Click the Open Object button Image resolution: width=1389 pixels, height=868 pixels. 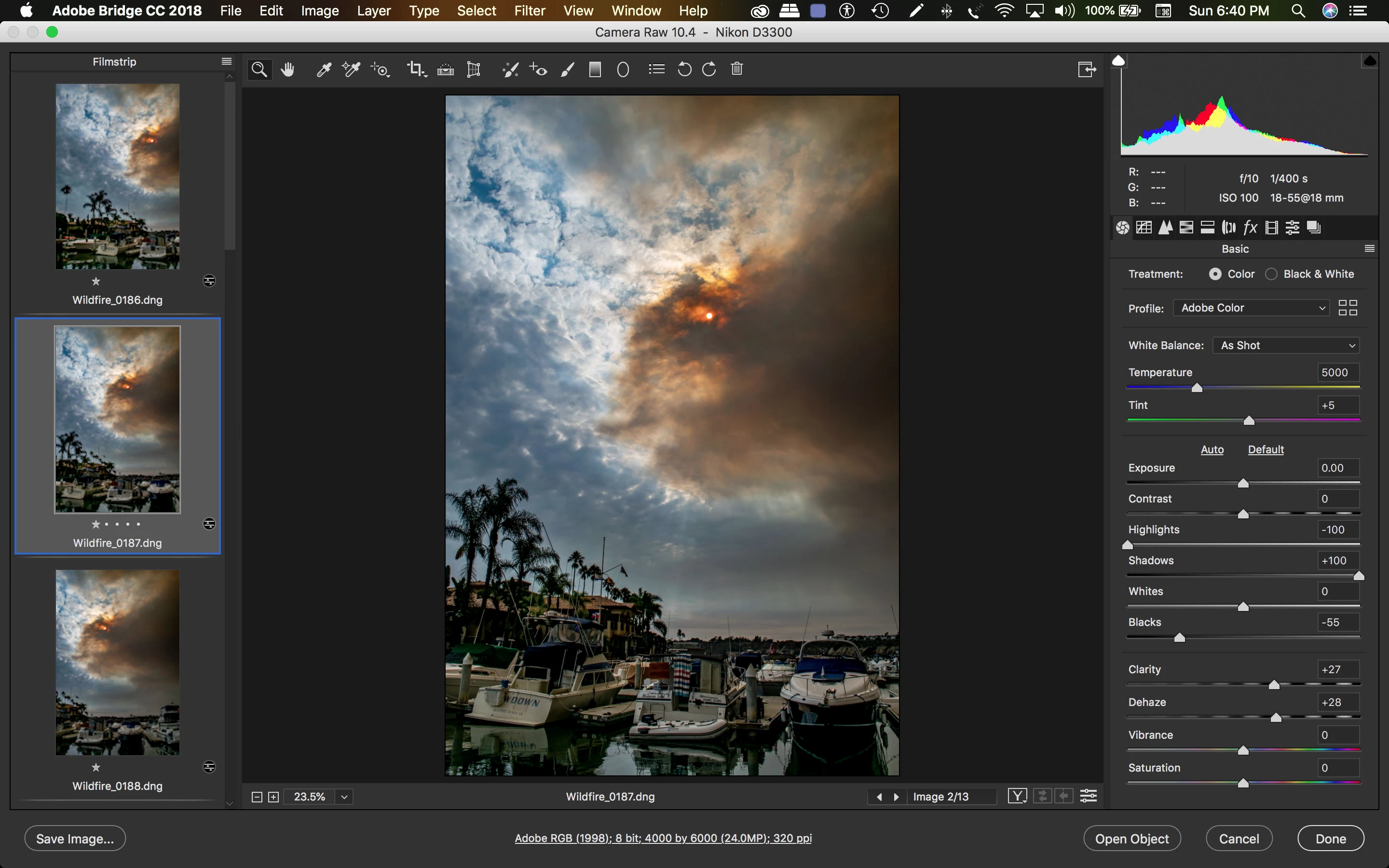1131,839
